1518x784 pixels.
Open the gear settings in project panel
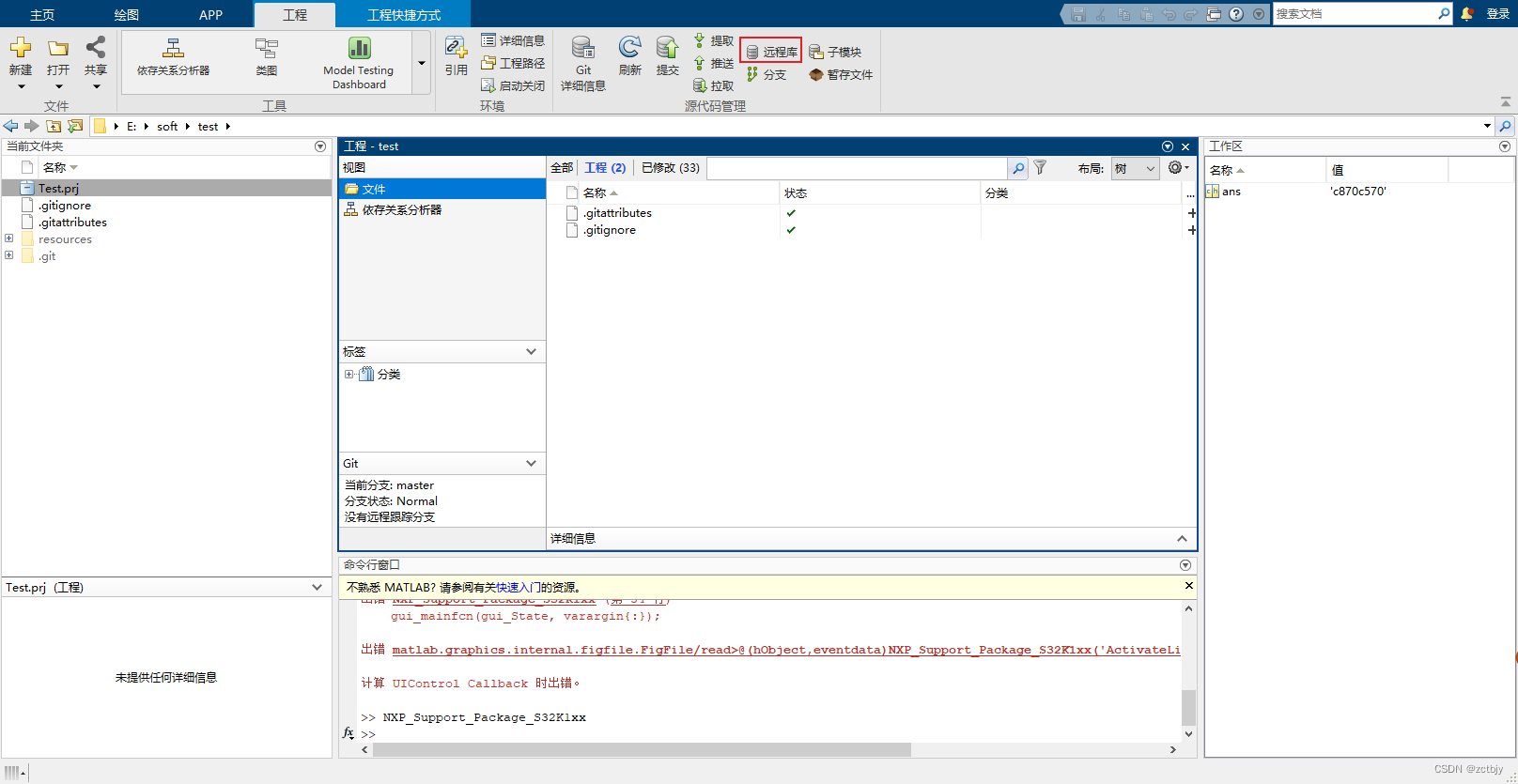tap(1178, 167)
